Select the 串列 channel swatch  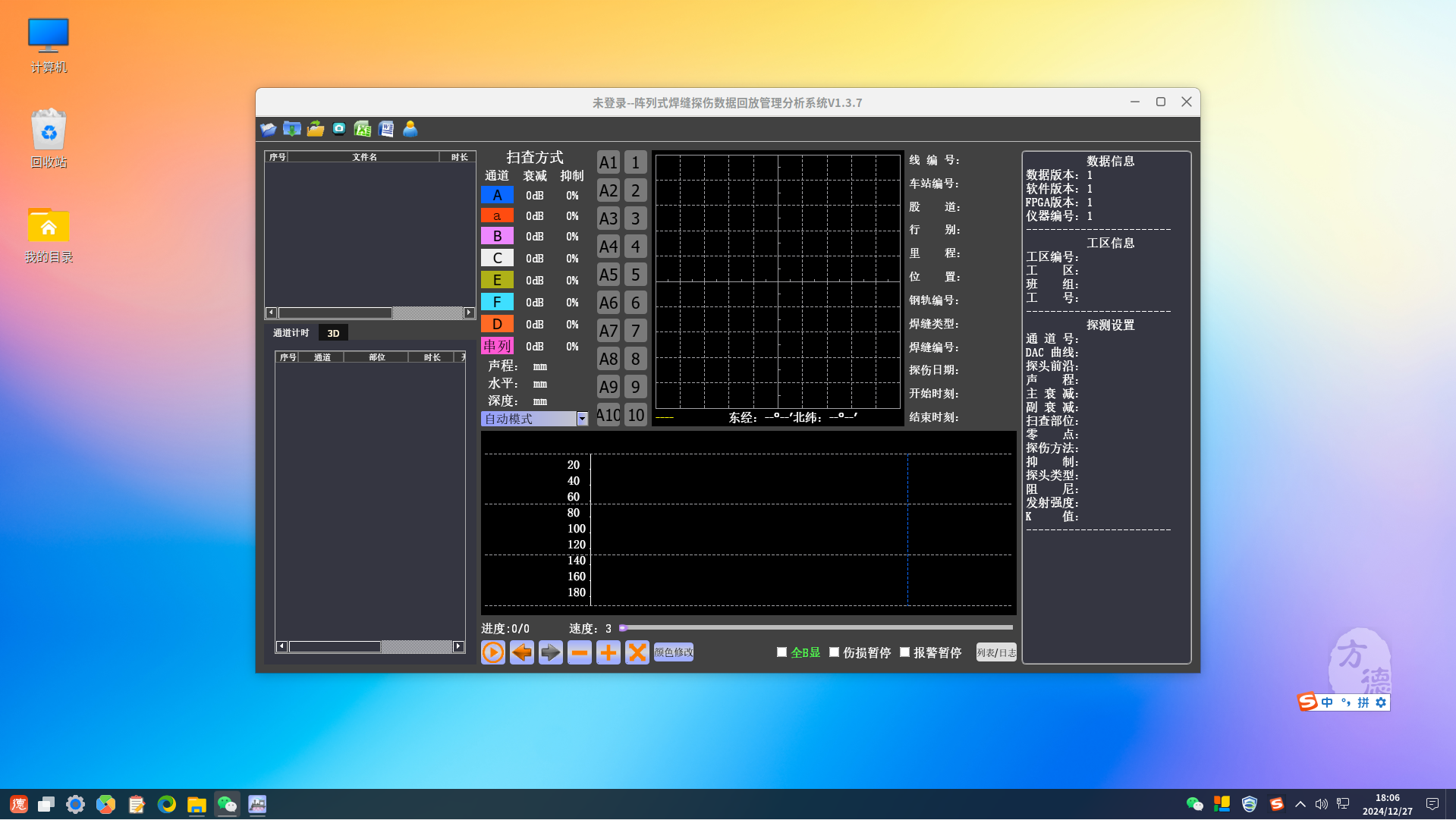497,346
